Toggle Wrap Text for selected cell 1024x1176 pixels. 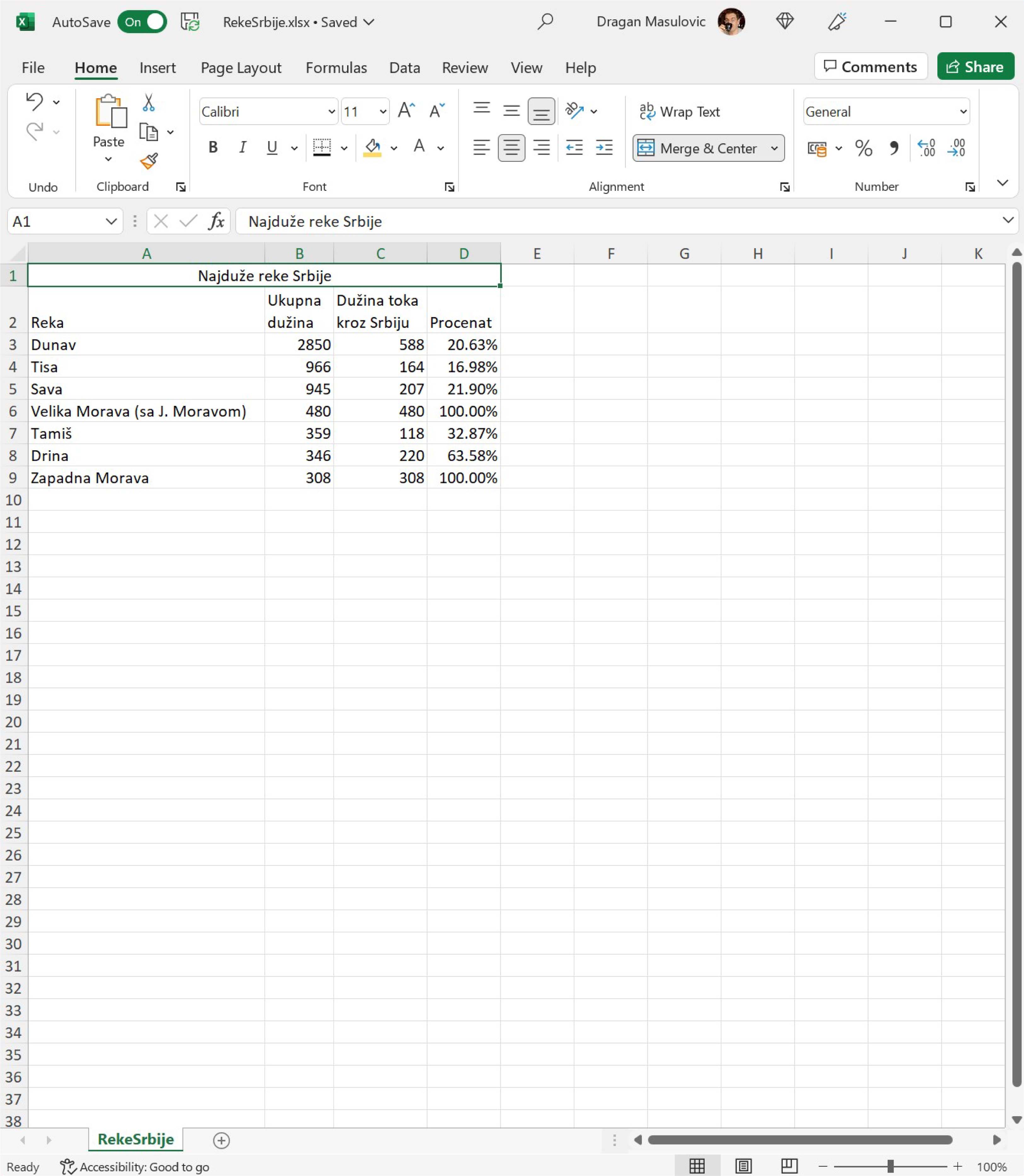coord(679,112)
